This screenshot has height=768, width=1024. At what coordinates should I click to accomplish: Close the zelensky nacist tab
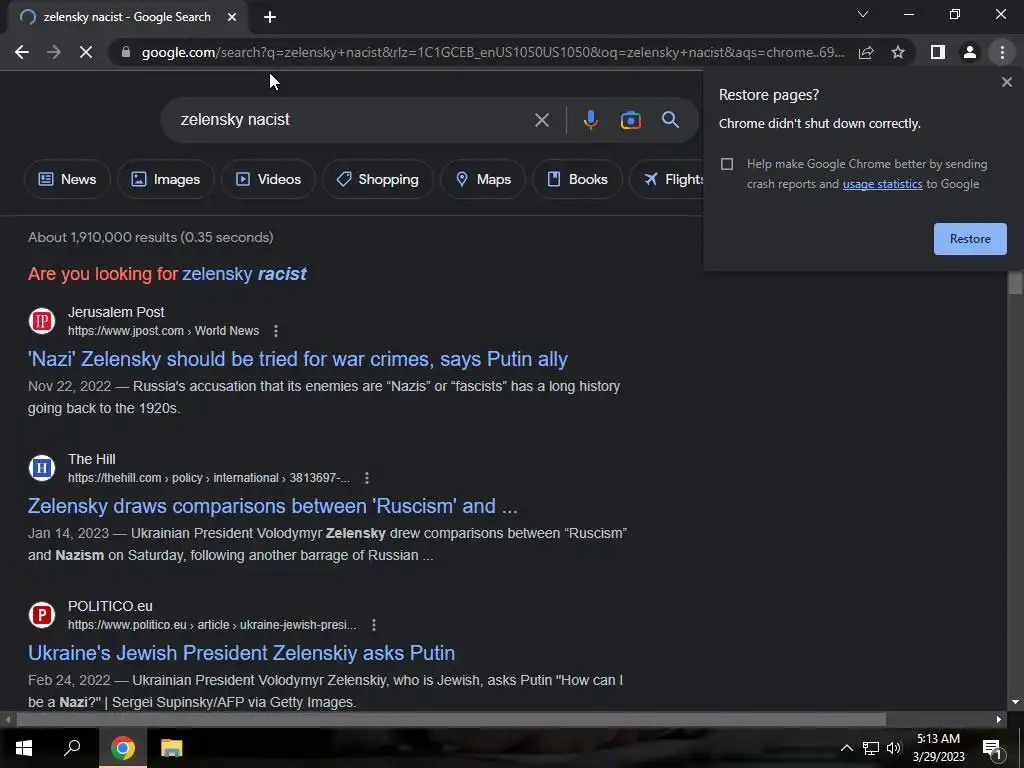pyautogui.click(x=232, y=18)
